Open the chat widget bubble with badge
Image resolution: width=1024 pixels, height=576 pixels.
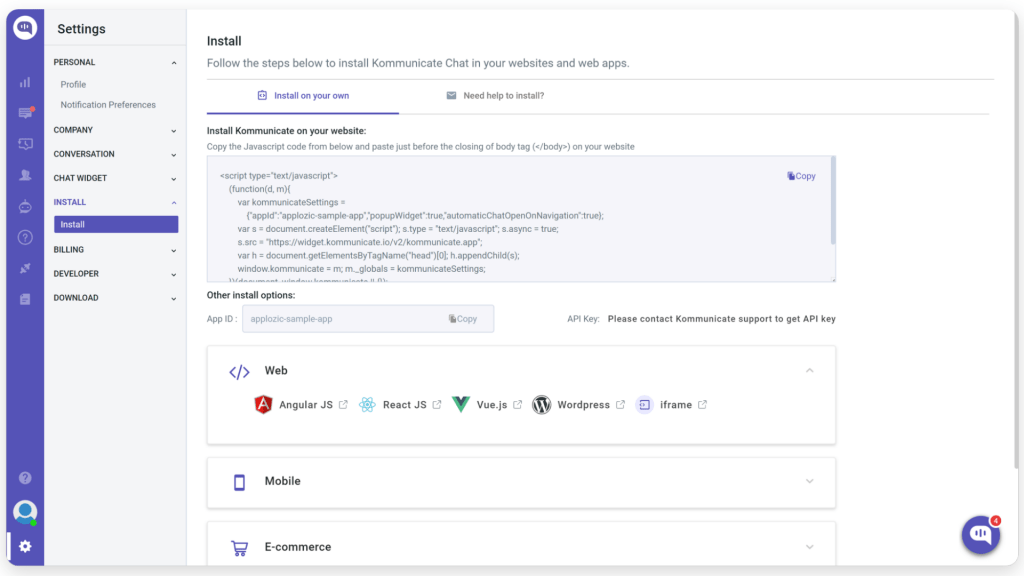pyautogui.click(x=980, y=535)
